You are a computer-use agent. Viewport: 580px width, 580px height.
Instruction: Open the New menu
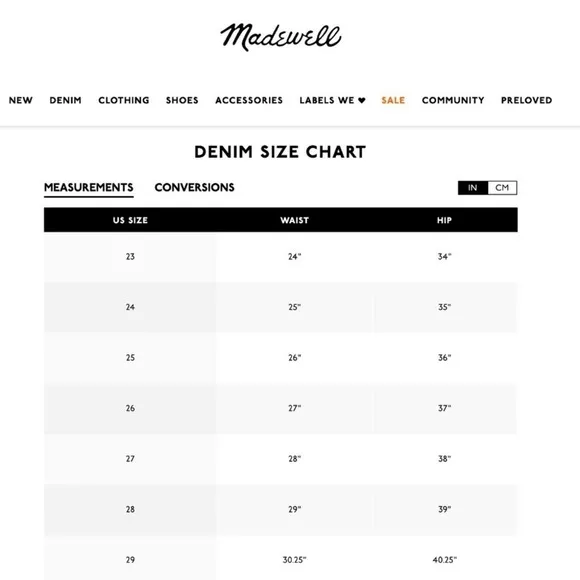(21, 100)
